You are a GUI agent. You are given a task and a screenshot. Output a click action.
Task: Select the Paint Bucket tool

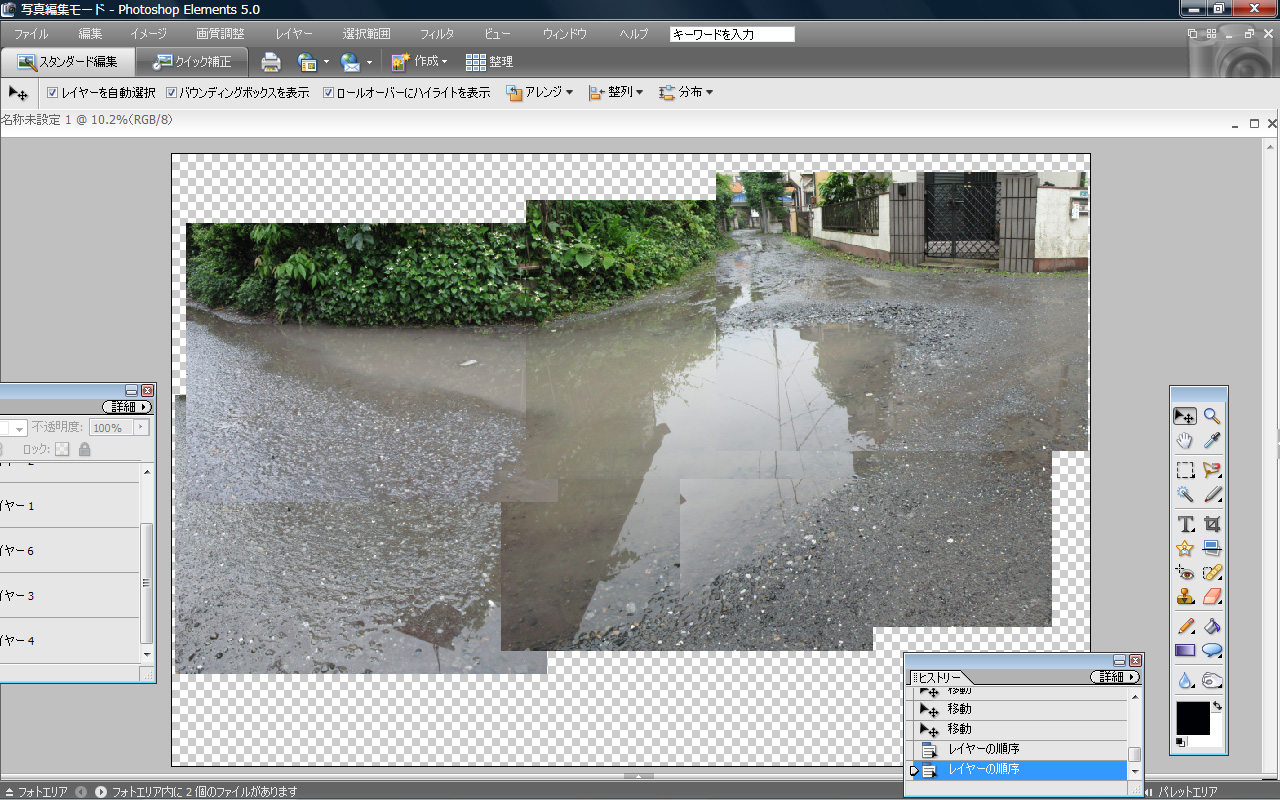tap(1212, 627)
